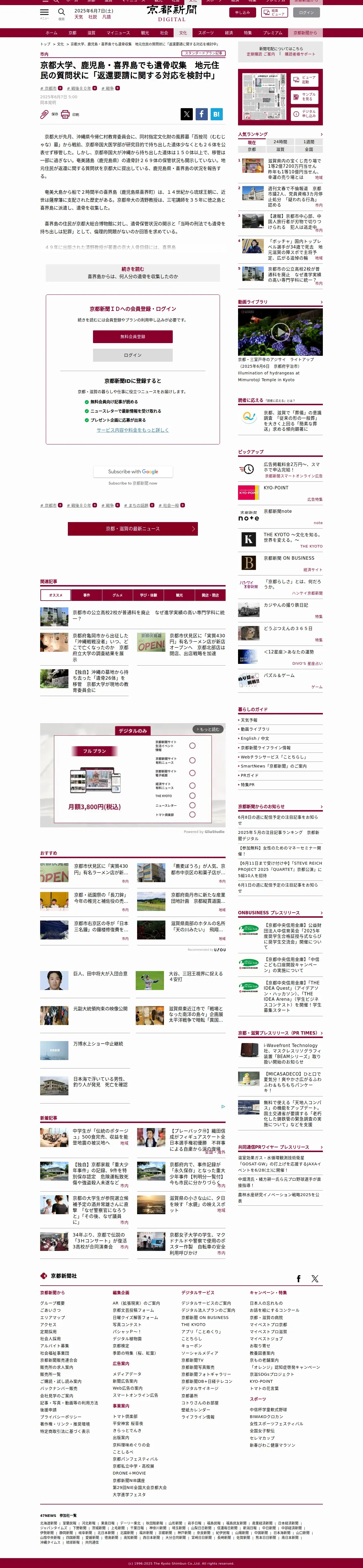
Task: Click plus icon beside 社会一般 tag
Action: (x=183, y=505)
